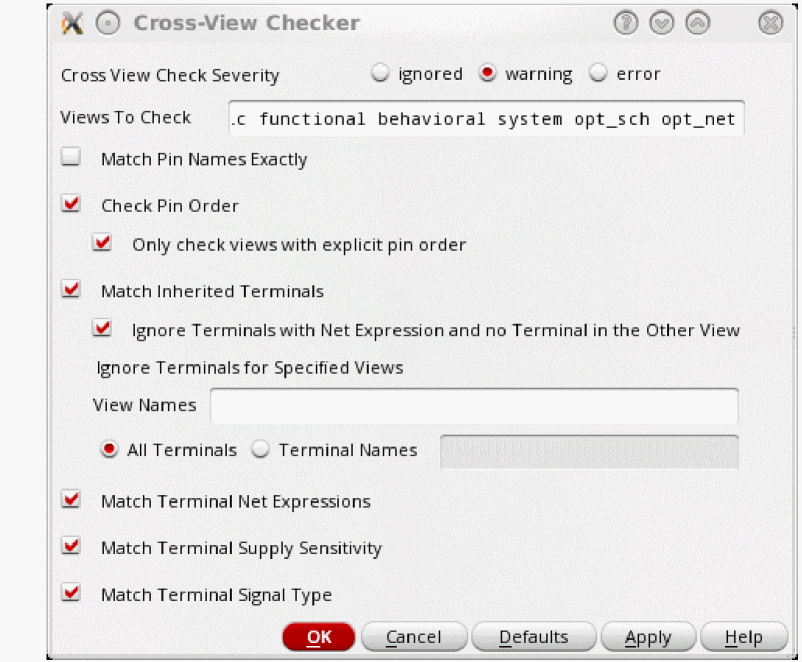Select the ignored severity radio button
This screenshot has width=802, height=662.
click(380, 73)
